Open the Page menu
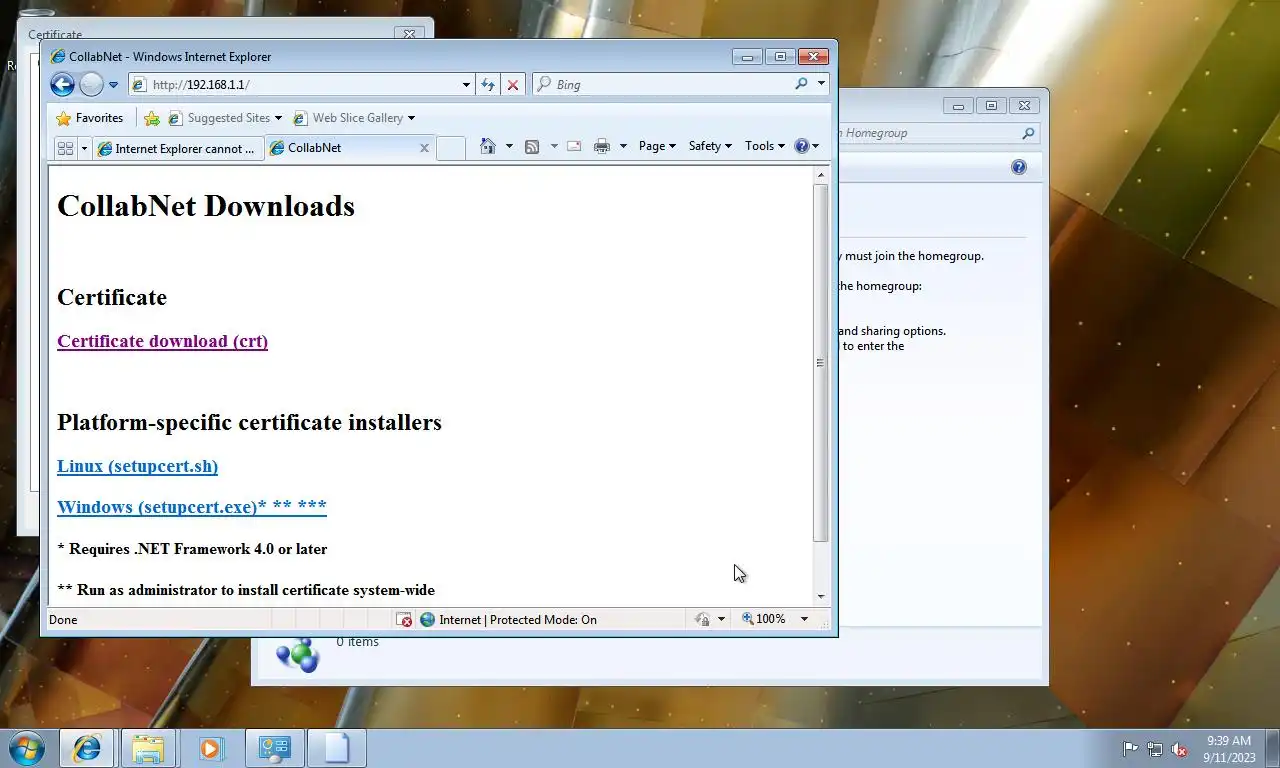 point(657,146)
